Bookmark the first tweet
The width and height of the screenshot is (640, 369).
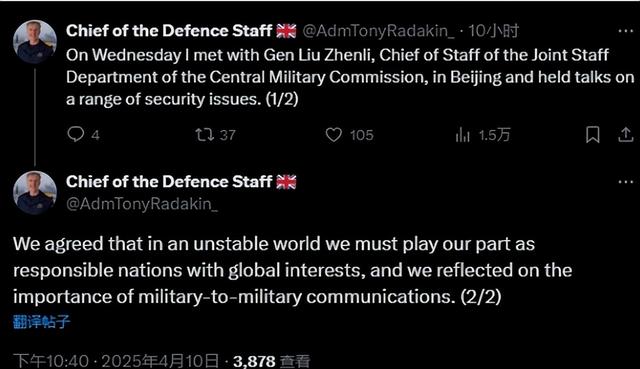[593, 135]
